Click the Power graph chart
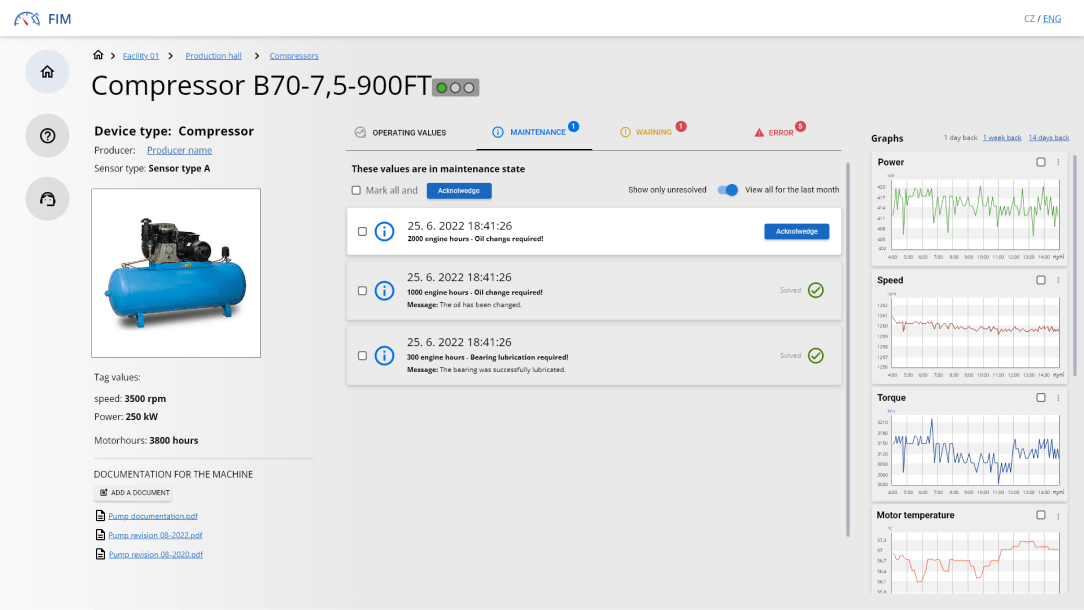The height and width of the screenshot is (610, 1084). [975, 214]
